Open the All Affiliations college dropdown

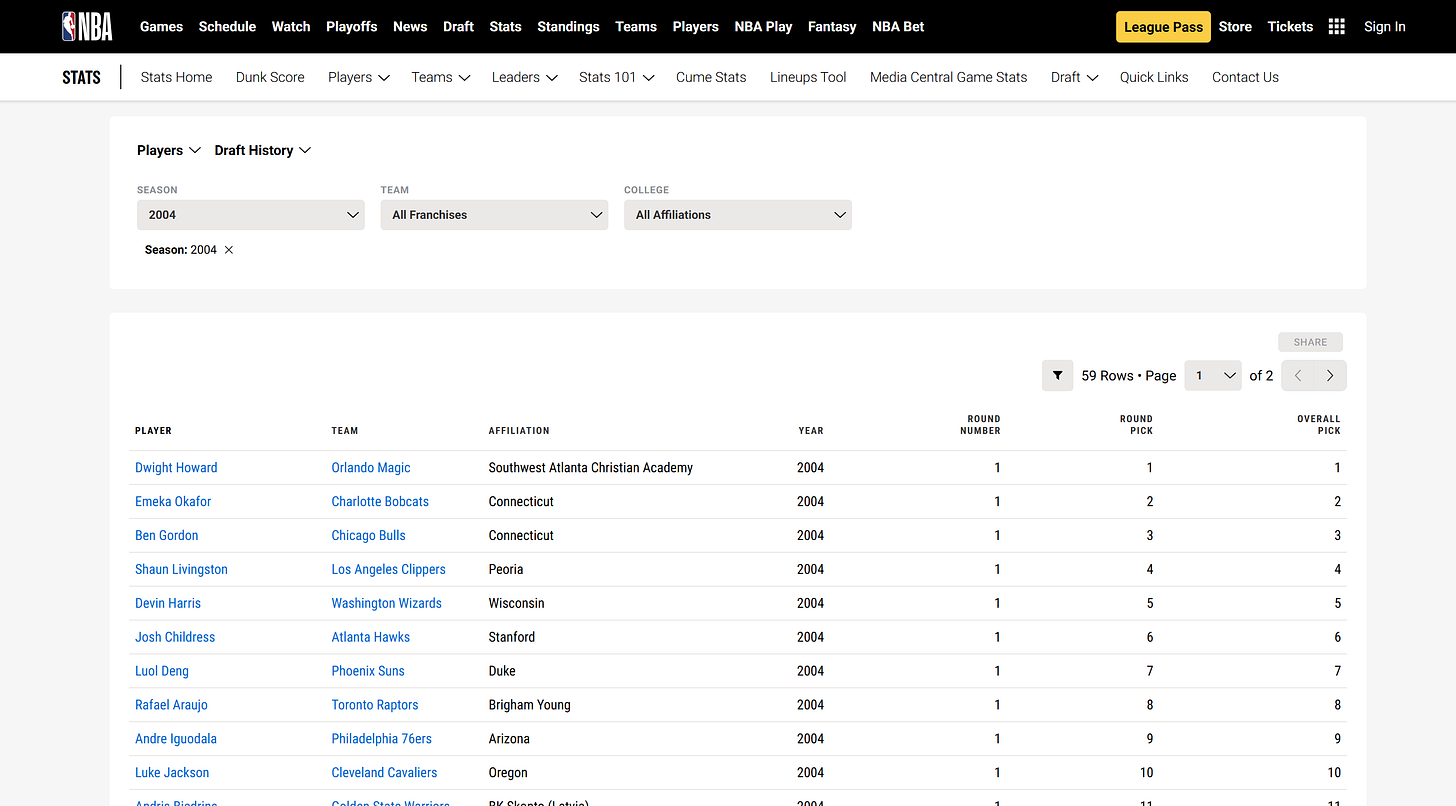click(x=738, y=215)
